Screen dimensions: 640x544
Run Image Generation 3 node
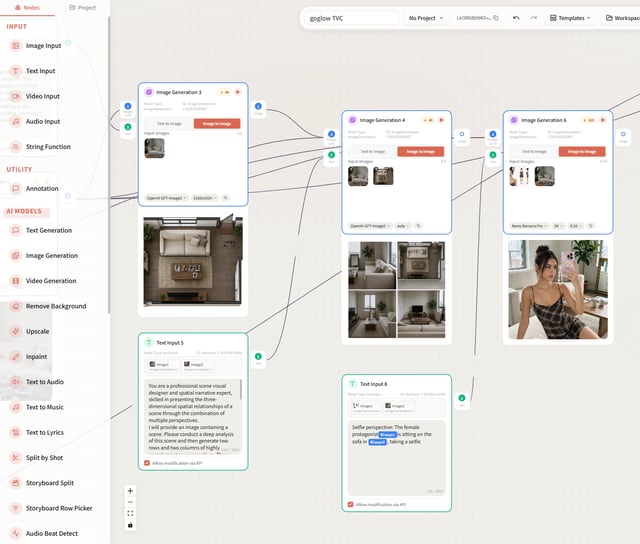point(238,92)
